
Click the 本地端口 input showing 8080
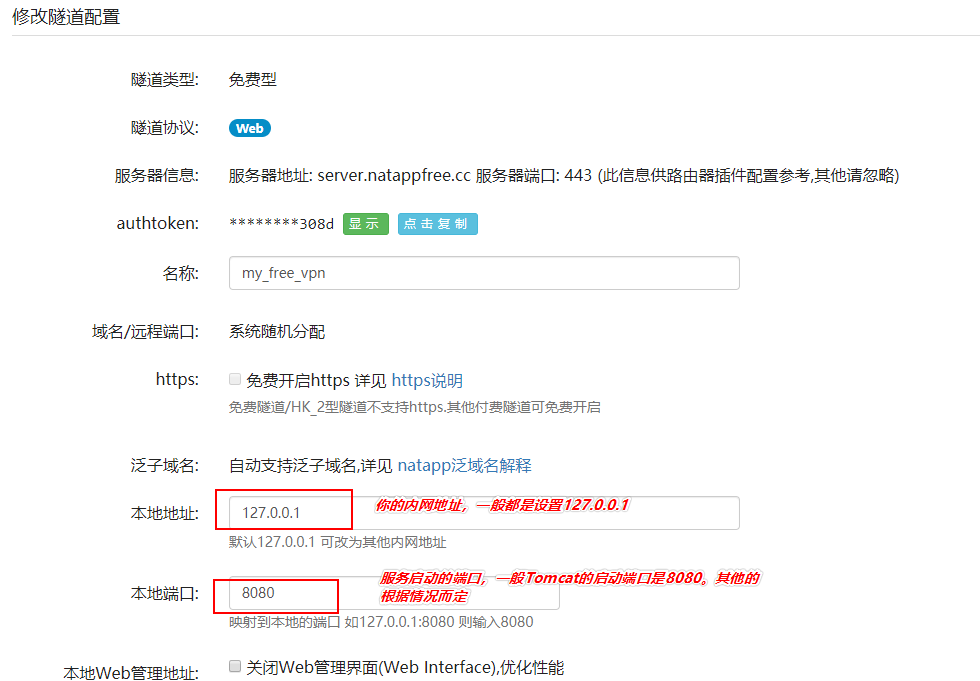coord(394,593)
